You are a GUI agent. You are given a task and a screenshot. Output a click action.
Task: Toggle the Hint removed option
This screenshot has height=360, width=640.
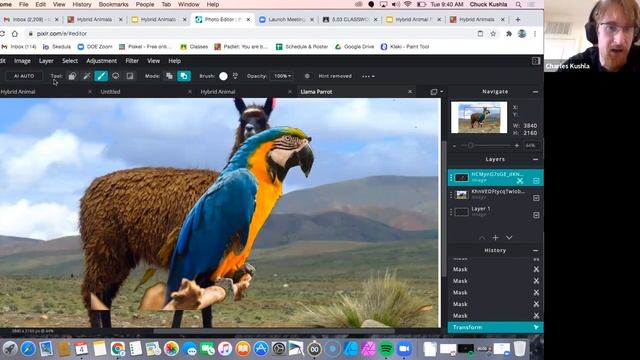point(307,76)
